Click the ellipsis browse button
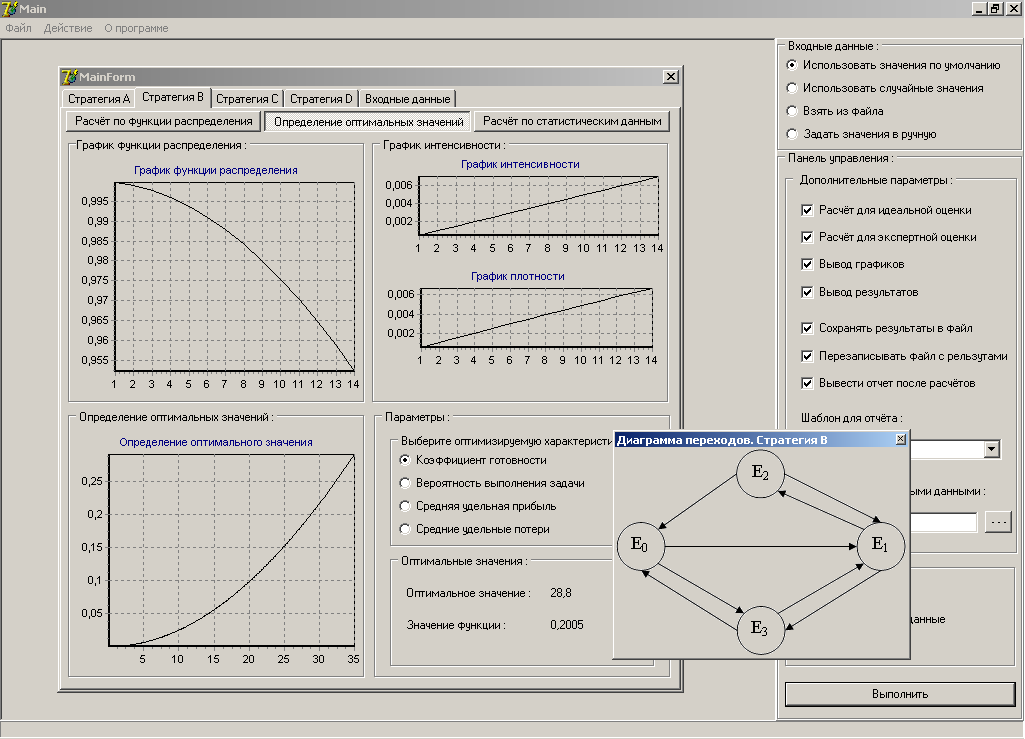The height and width of the screenshot is (739, 1025). tap(998, 522)
